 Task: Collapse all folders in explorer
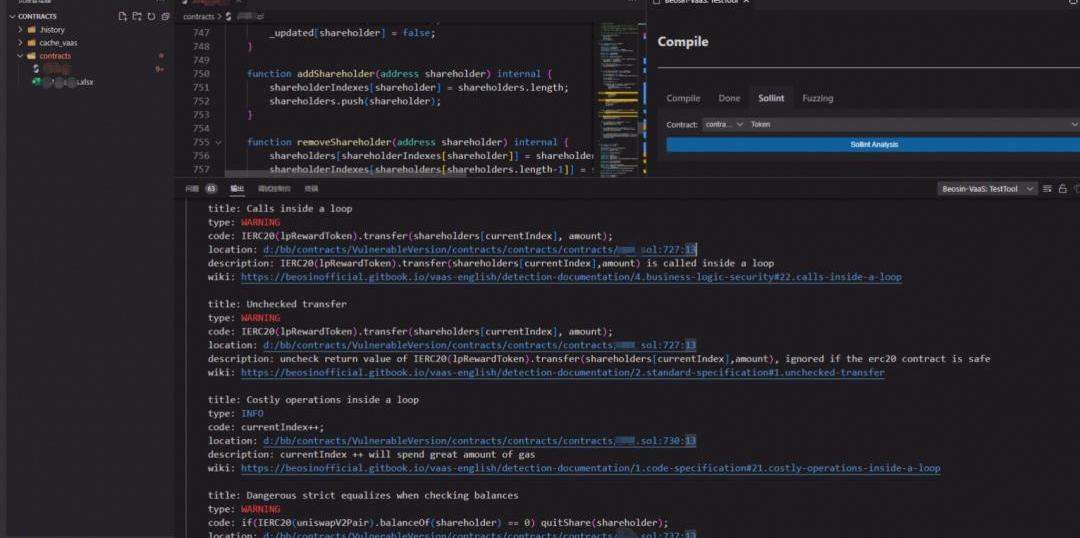164,16
